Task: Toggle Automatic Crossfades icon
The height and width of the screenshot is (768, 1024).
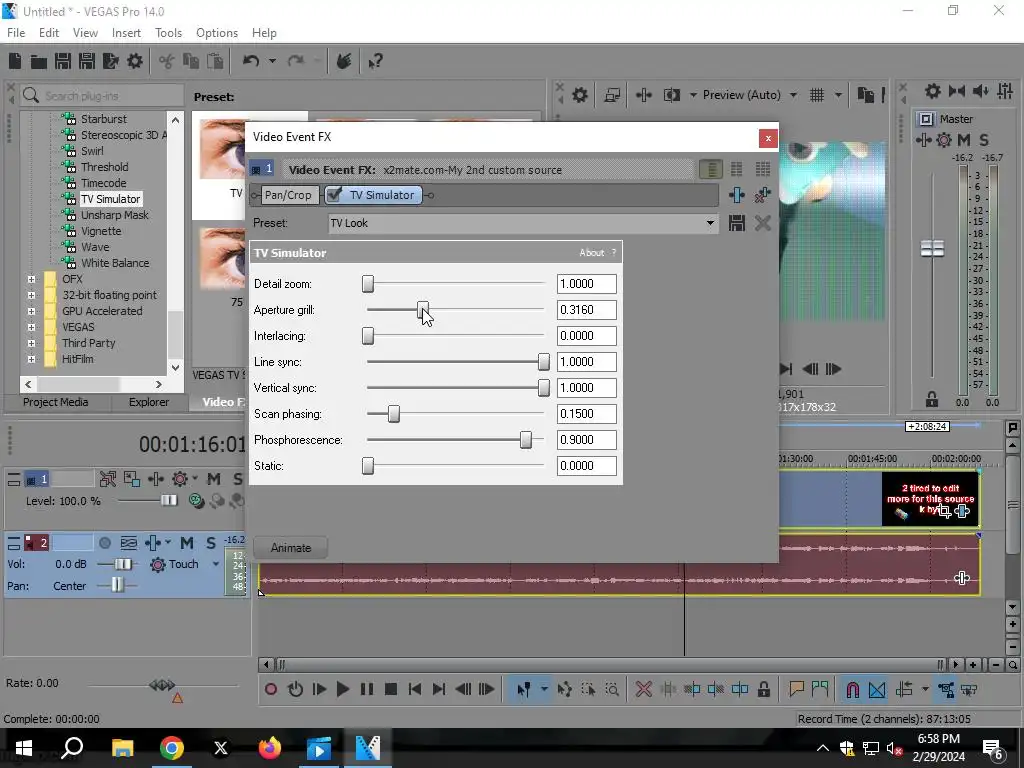Action: (877, 689)
